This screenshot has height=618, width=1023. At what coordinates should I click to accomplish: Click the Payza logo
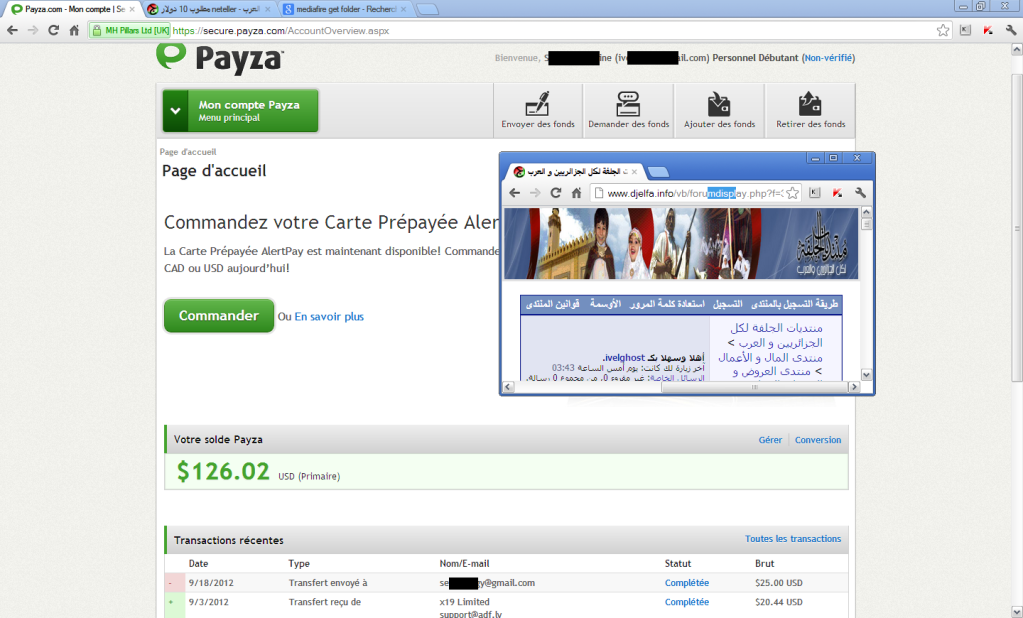pyautogui.click(x=219, y=59)
